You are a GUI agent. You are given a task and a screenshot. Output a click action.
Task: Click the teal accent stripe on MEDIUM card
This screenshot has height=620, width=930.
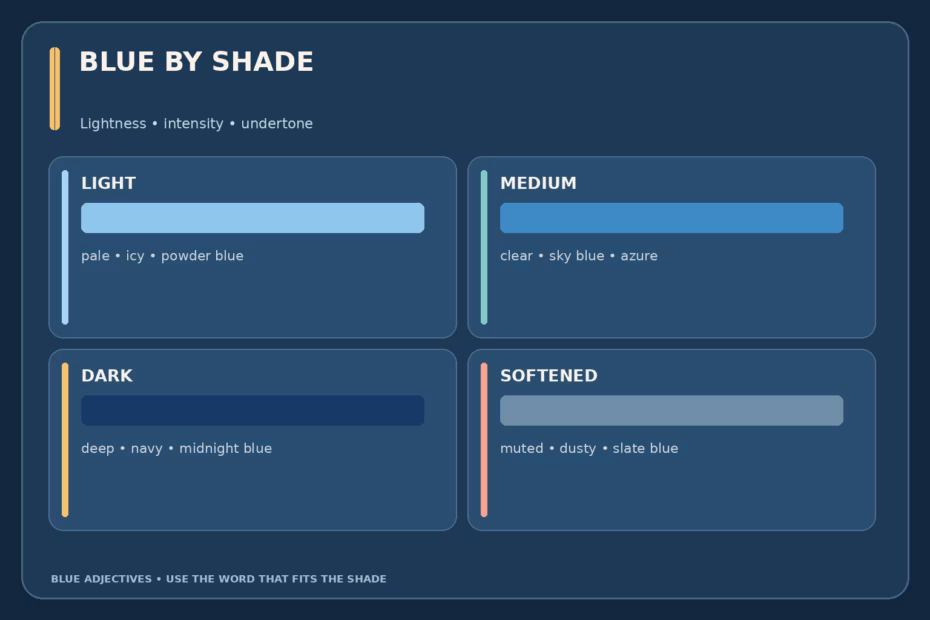tap(484, 247)
